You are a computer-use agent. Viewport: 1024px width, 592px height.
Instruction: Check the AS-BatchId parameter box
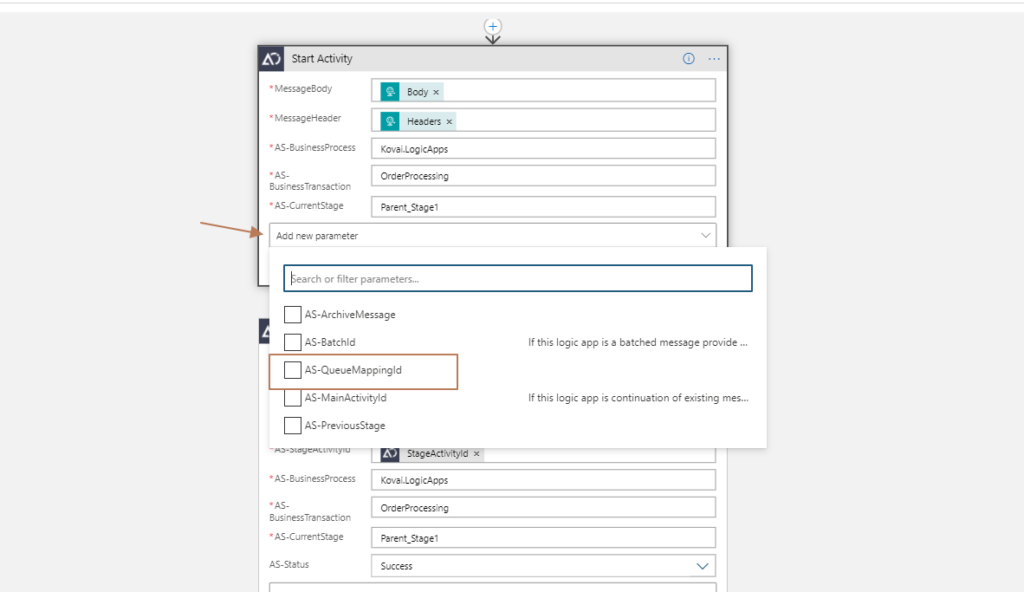(293, 342)
